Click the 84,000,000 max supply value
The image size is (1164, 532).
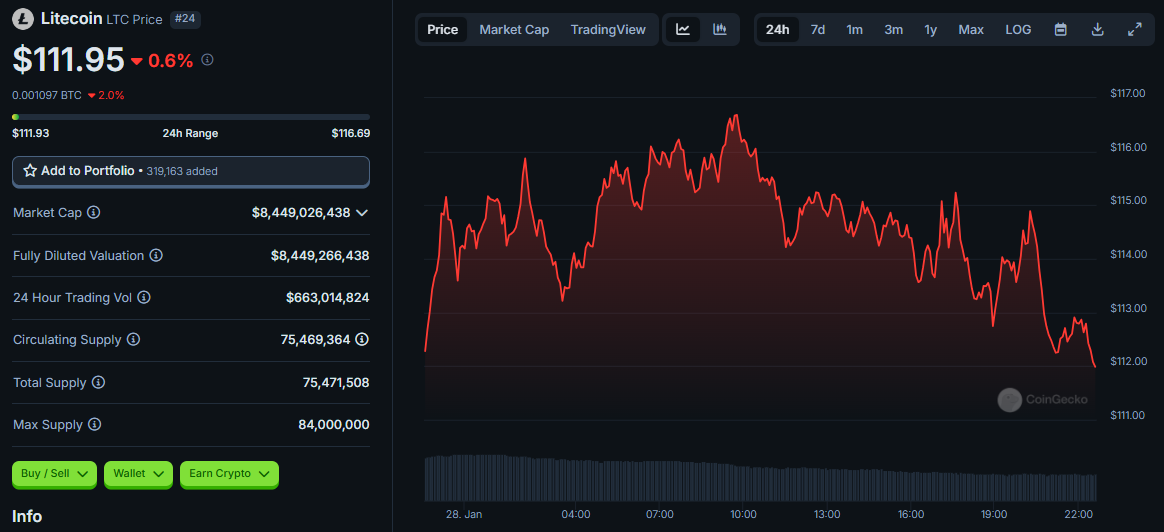click(x=333, y=424)
